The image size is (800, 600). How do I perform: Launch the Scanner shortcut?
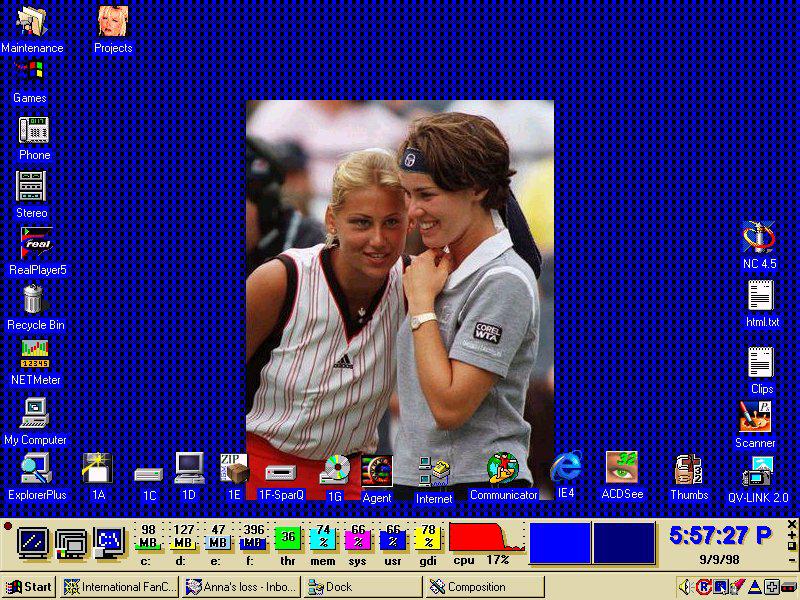coord(755,417)
